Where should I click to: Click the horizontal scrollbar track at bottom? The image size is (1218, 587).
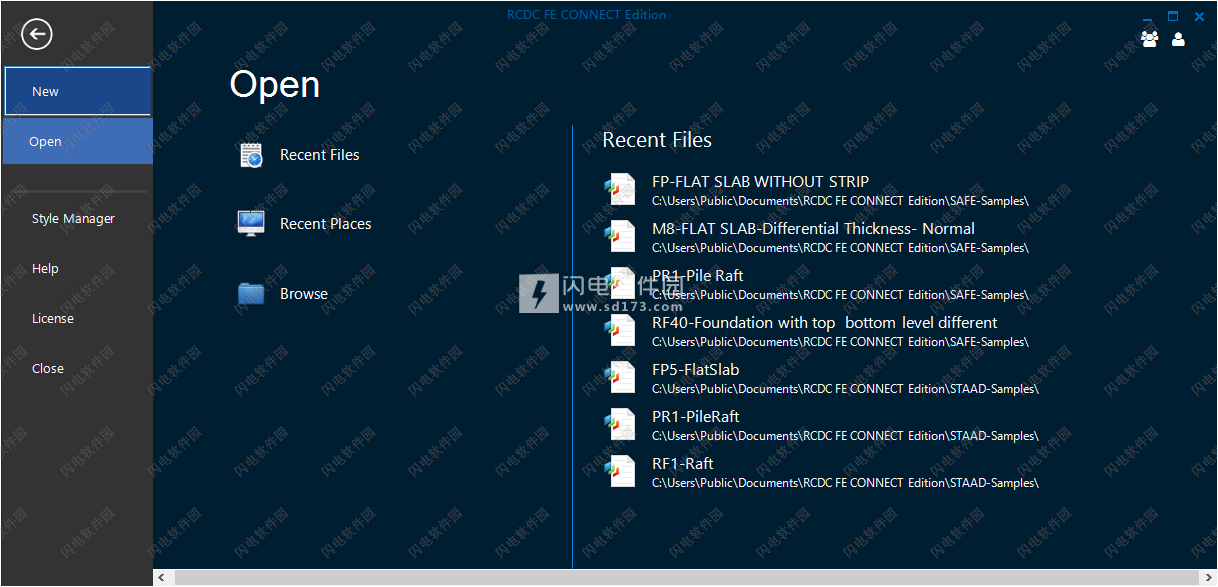pyautogui.click(x=685, y=578)
